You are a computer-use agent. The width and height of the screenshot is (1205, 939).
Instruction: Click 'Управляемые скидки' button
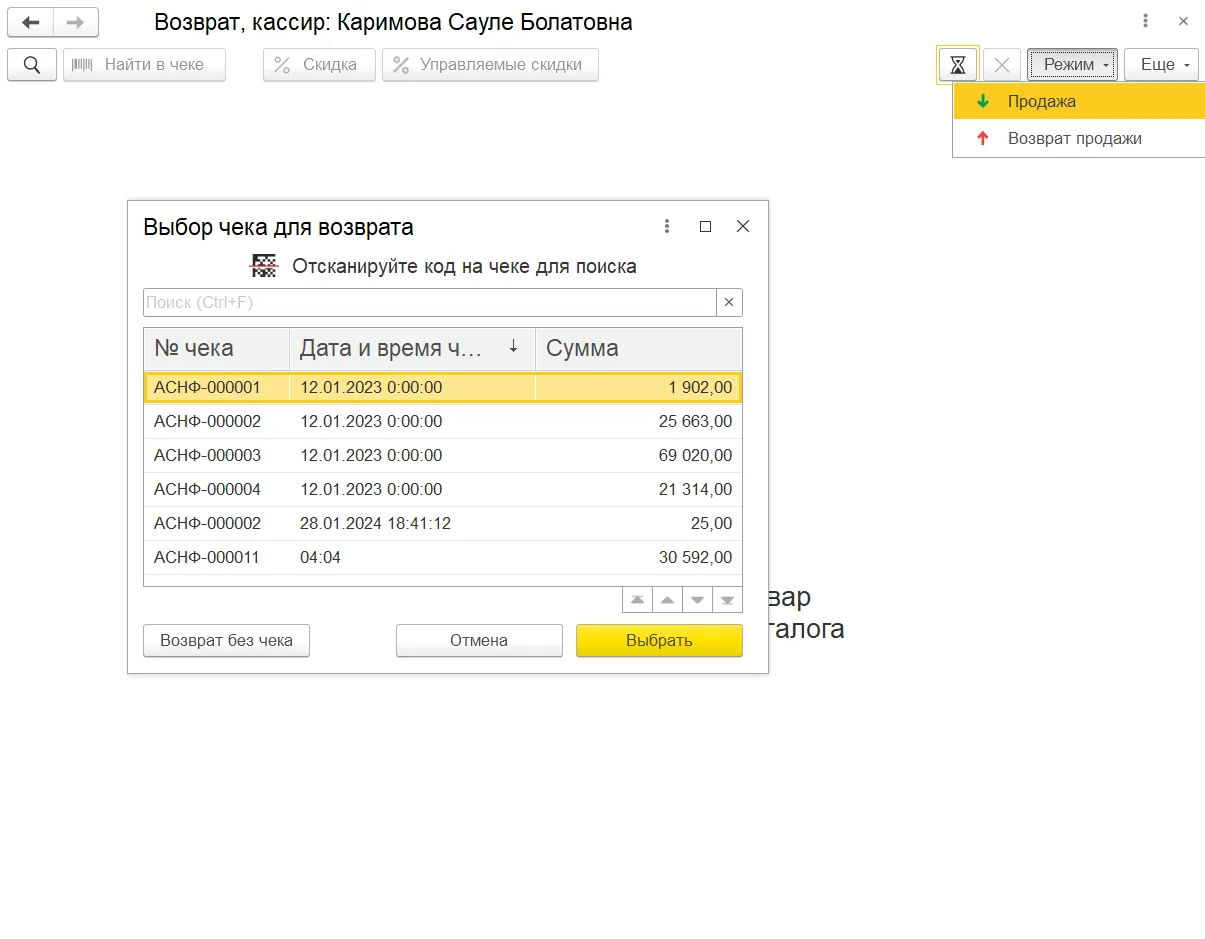pos(490,65)
